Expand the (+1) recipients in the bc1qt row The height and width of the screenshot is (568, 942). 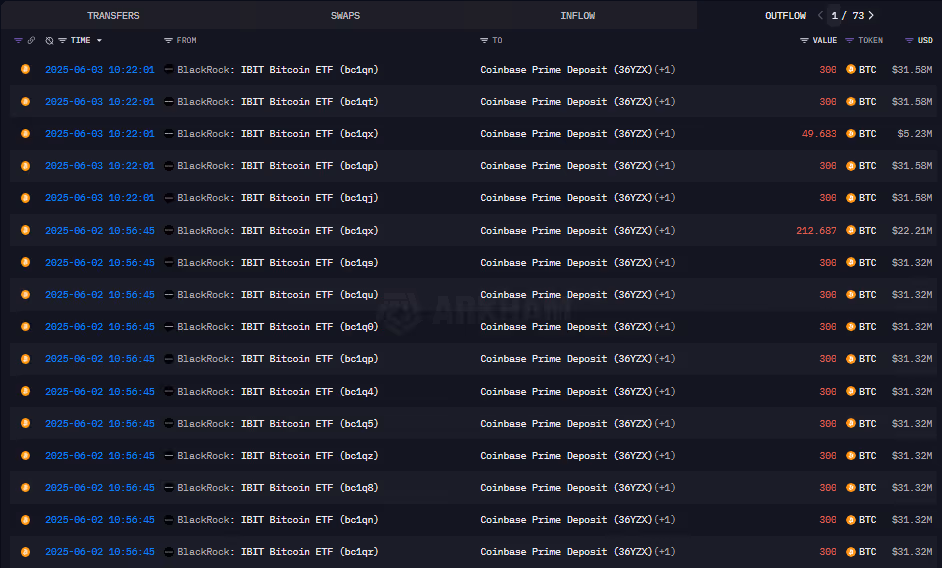click(665, 102)
